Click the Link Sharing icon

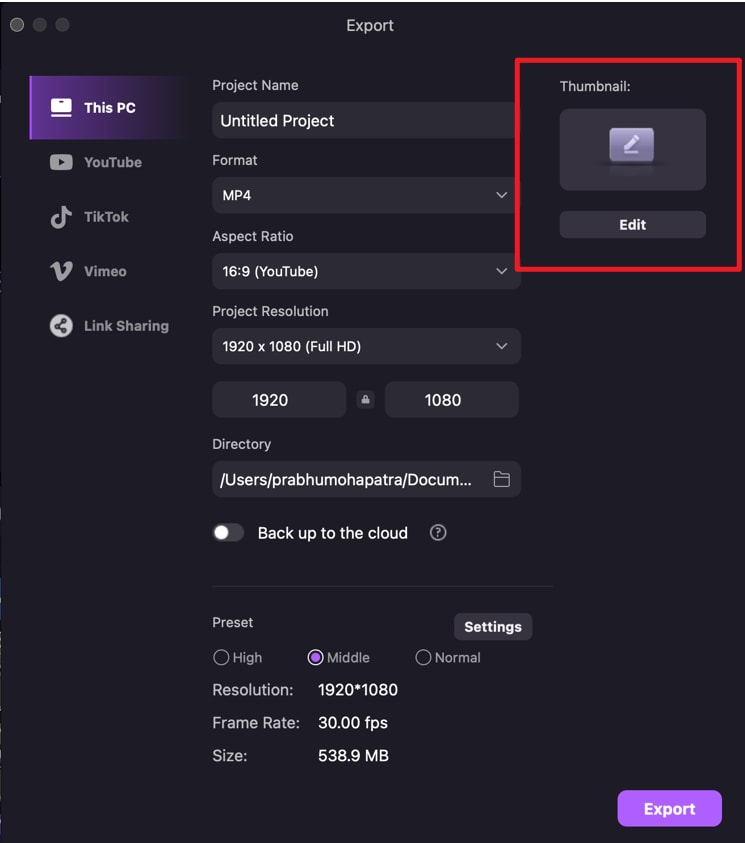61,326
